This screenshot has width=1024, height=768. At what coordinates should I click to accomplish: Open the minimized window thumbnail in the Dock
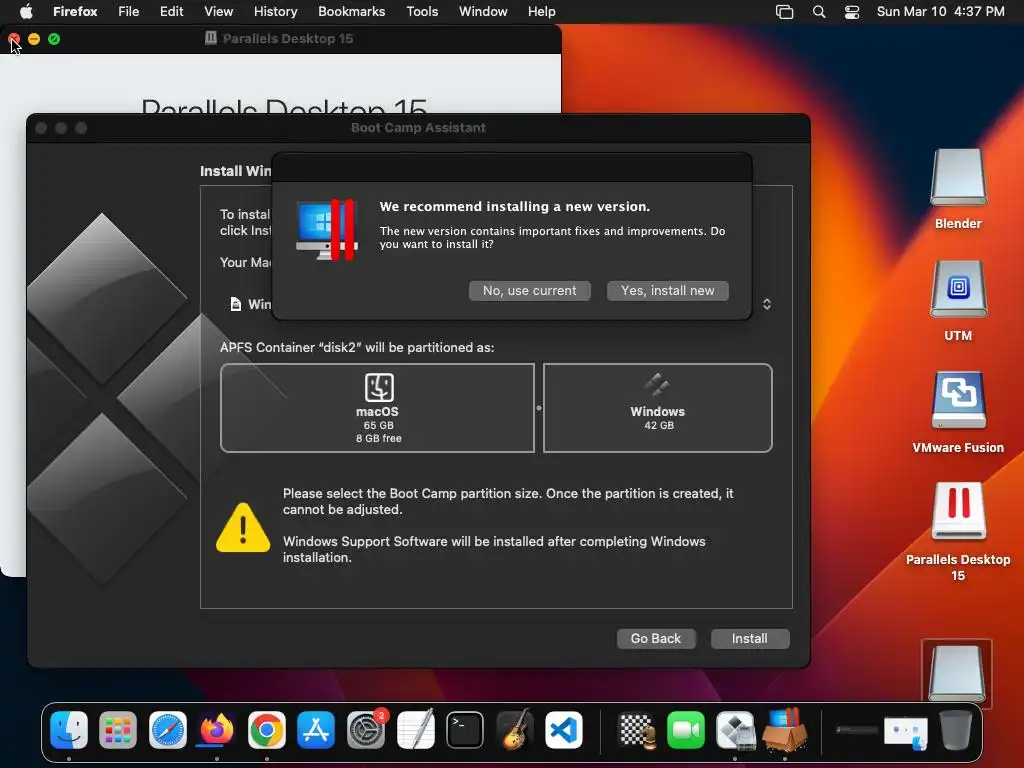(905, 731)
